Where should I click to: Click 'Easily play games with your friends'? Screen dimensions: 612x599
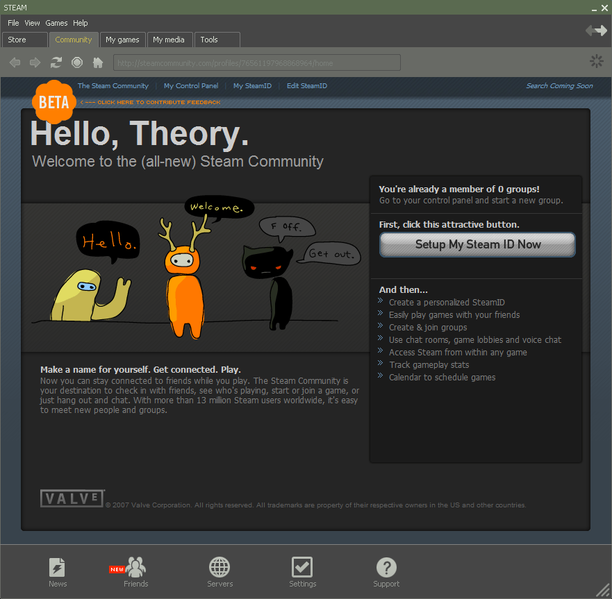454,315
